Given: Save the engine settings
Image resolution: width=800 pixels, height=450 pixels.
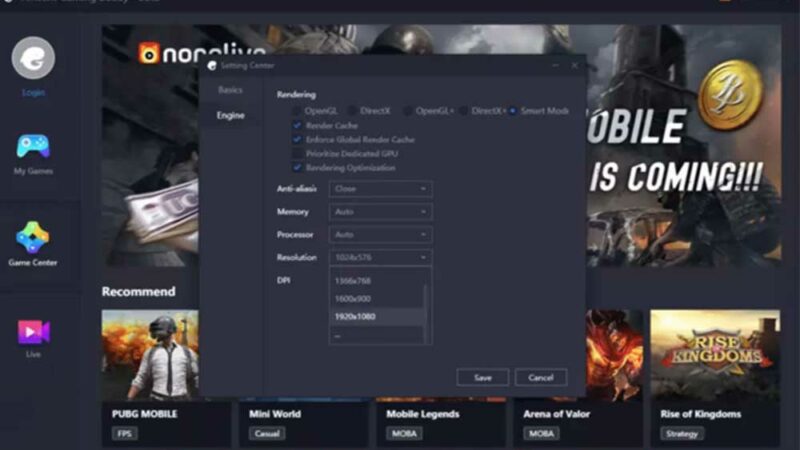Looking at the screenshot, I should pyautogui.click(x=483, y=378).
